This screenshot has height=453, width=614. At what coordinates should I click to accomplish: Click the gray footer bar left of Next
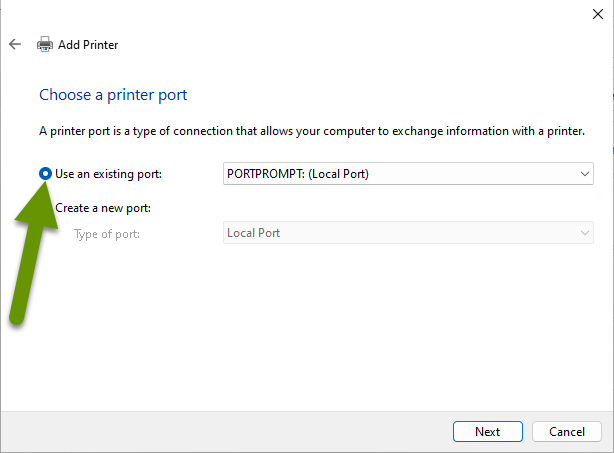coord(226,431)
